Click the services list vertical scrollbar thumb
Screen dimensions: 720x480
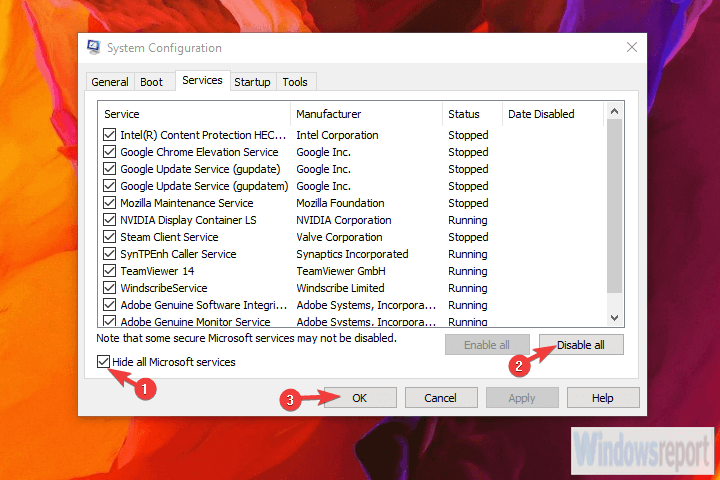[614, 206]
